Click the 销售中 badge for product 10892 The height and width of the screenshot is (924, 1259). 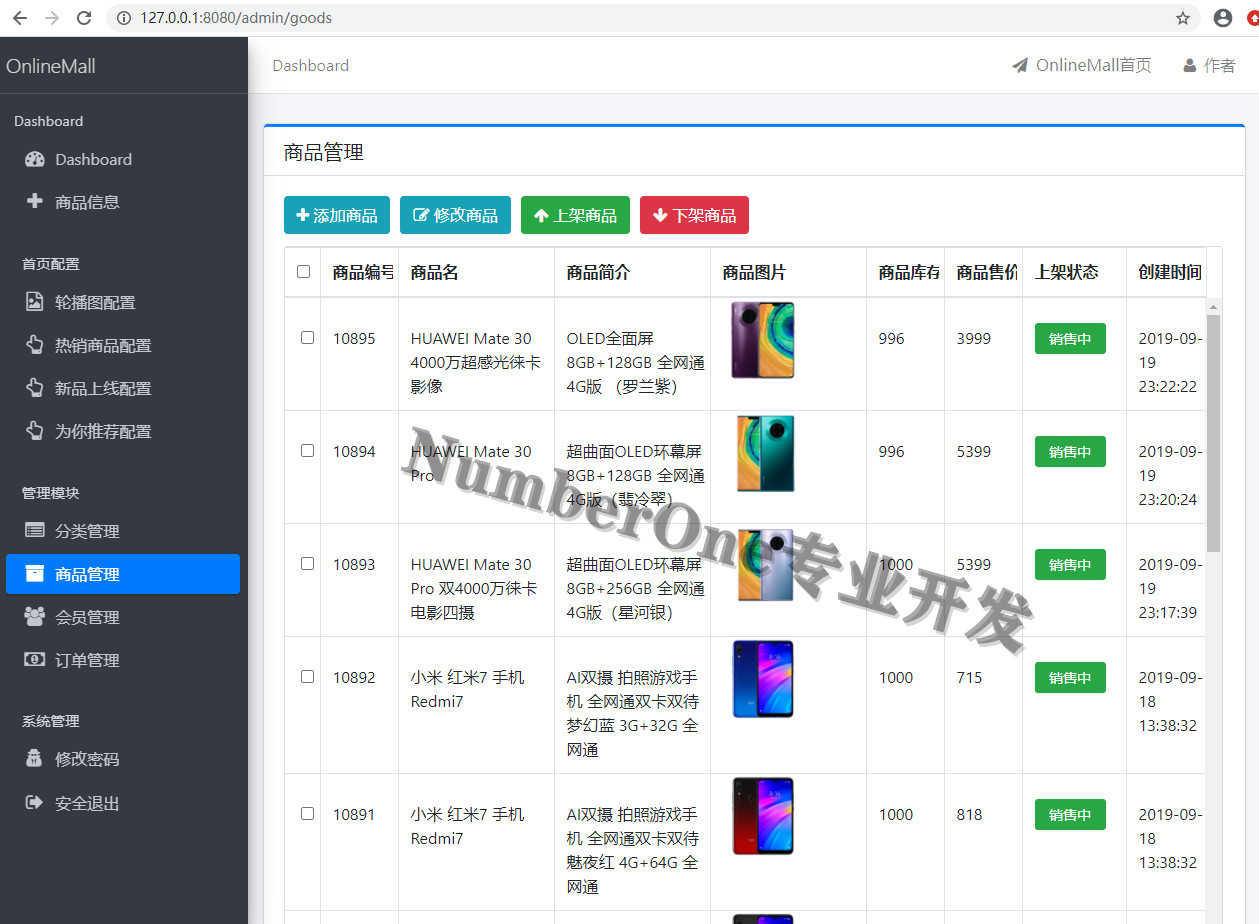click(1070, 678)
